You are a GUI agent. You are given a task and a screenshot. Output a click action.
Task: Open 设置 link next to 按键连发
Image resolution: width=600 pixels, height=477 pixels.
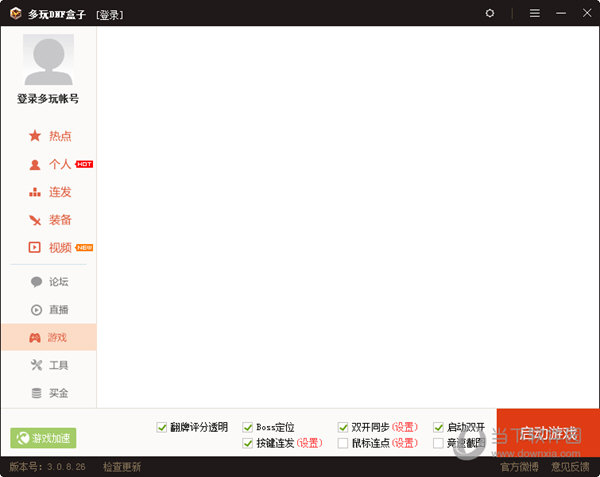coord(310,443)
